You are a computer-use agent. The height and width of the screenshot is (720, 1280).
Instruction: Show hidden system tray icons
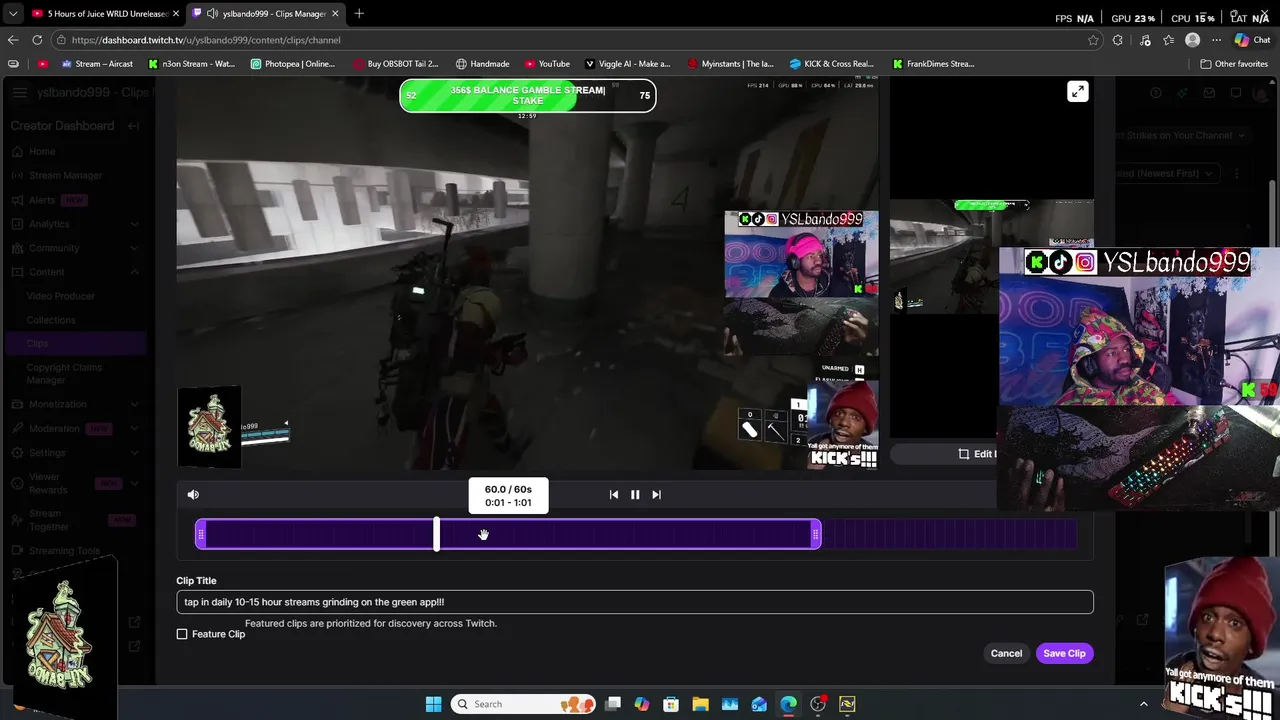pyautogui.click(x=1144, y=704)
